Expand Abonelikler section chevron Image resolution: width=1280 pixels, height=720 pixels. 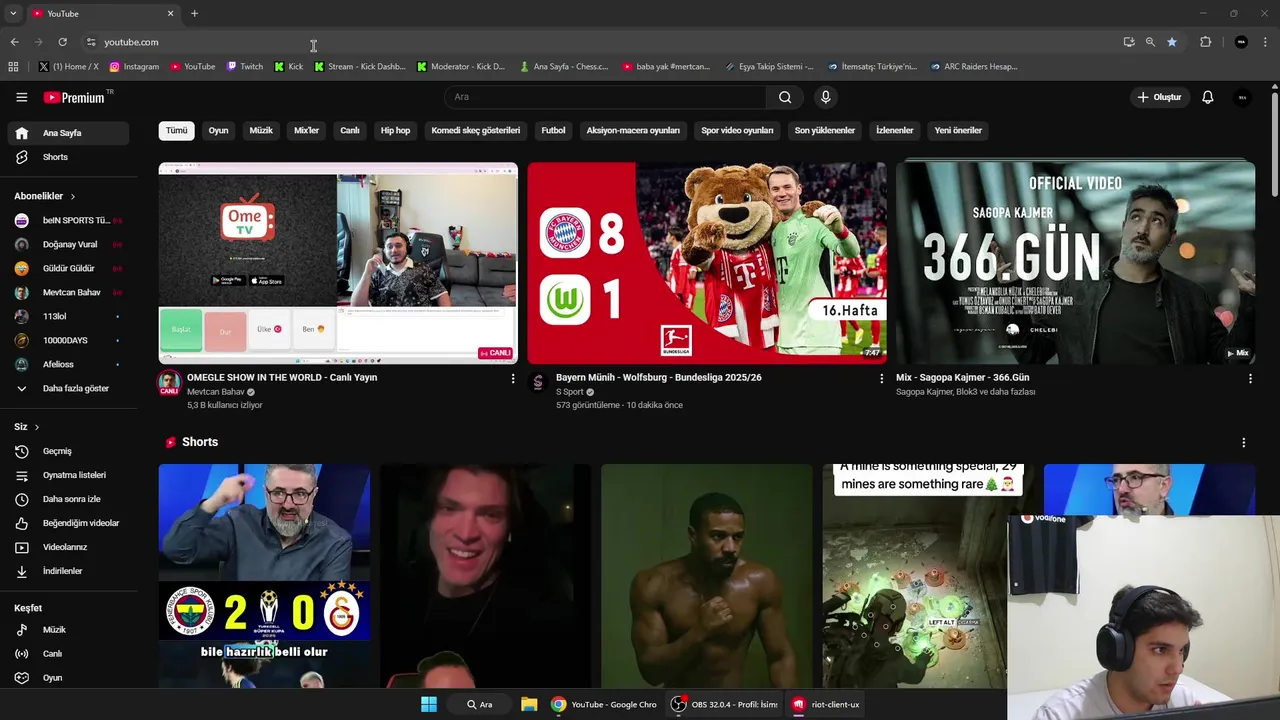click(73, 197)
